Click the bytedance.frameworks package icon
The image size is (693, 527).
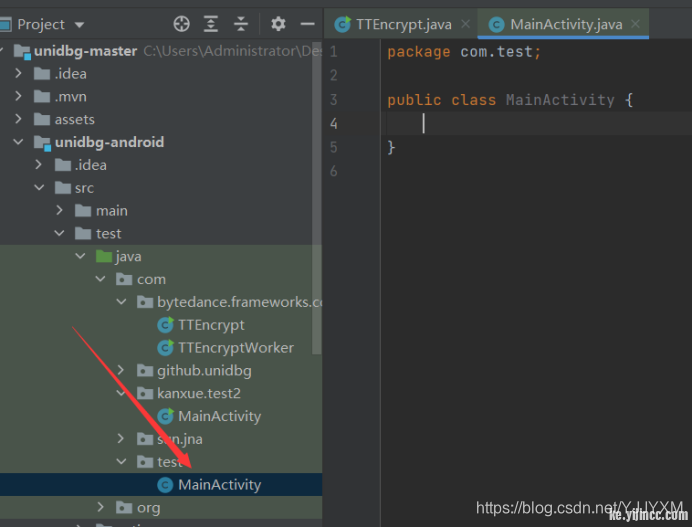click(145, 302)
